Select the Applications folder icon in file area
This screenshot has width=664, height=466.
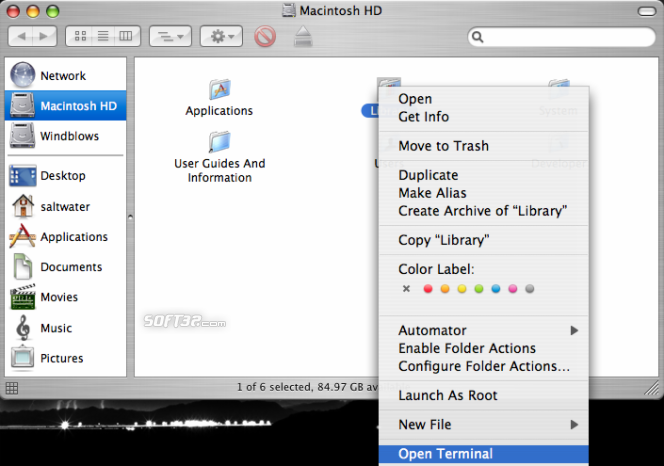click(x=219, y=90)
